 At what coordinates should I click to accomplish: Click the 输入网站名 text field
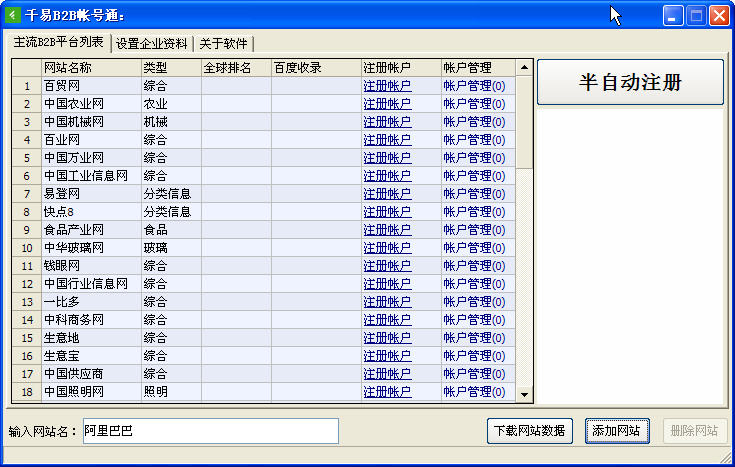tap(210, 431)
